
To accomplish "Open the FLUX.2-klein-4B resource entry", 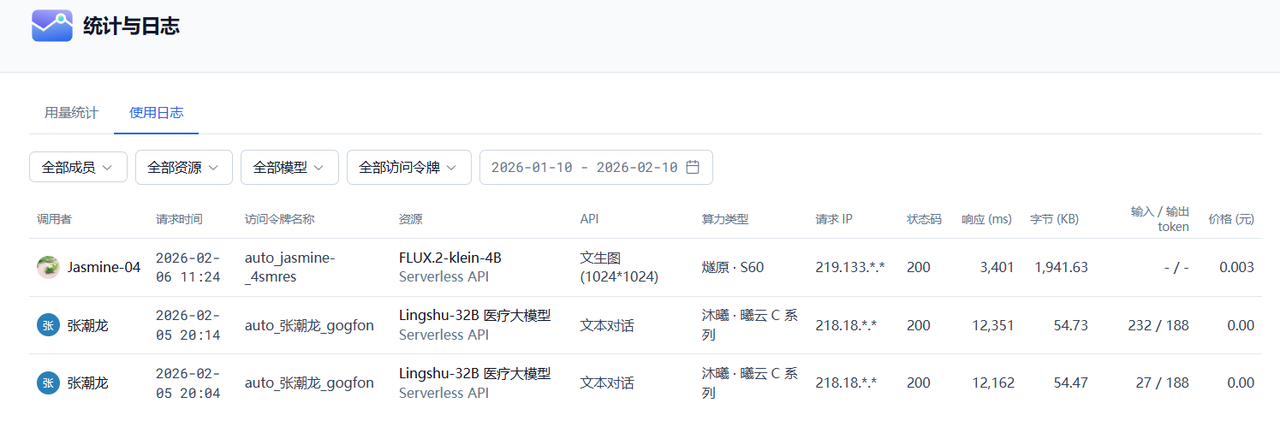I will click(450, 258).
